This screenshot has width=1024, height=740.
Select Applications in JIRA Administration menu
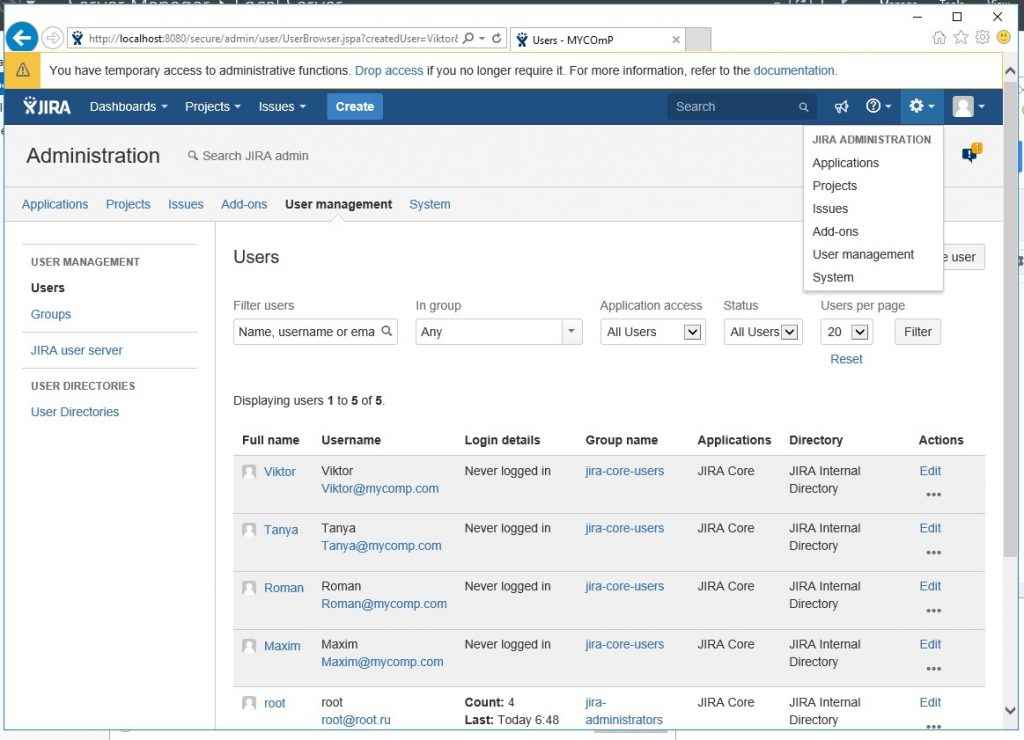pos(845,163)
